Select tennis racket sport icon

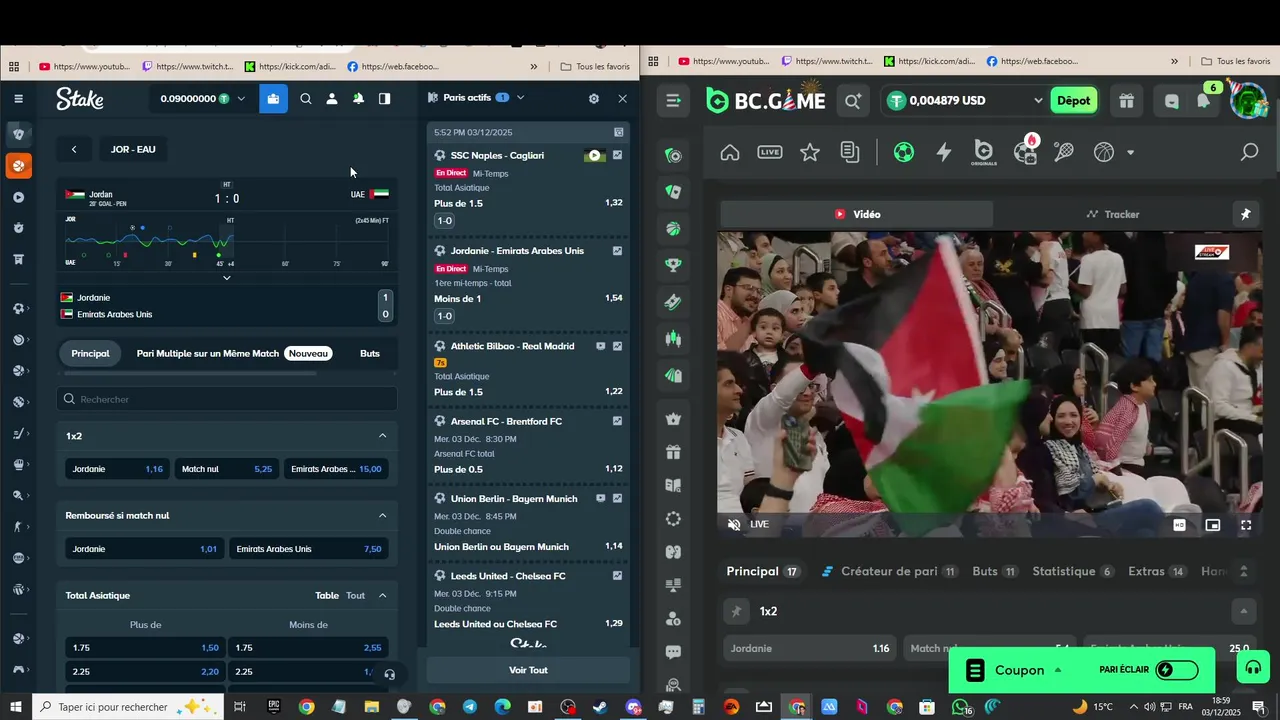(1064, 152)
